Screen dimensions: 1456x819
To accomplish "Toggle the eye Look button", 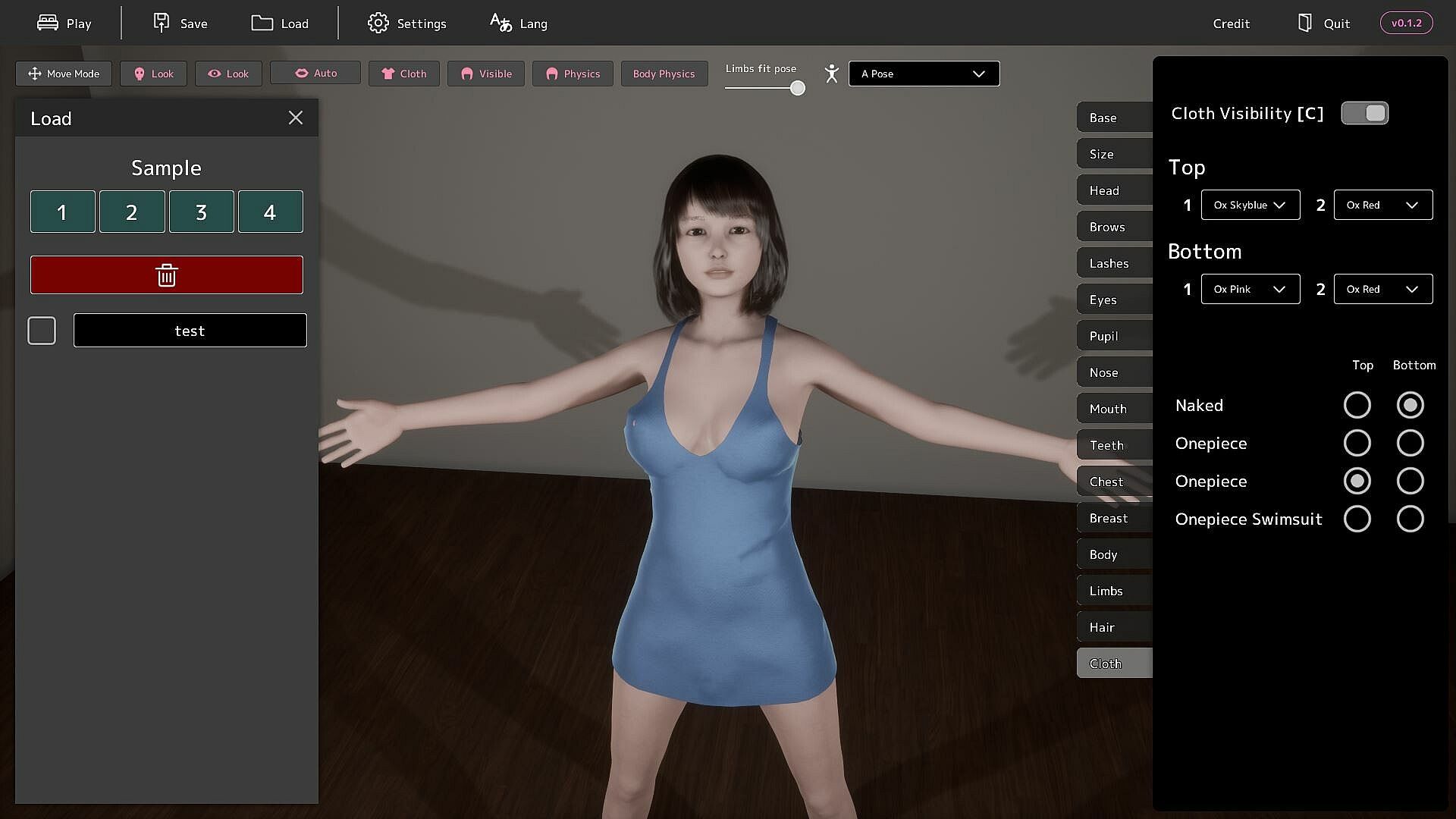I will [228, 74].
